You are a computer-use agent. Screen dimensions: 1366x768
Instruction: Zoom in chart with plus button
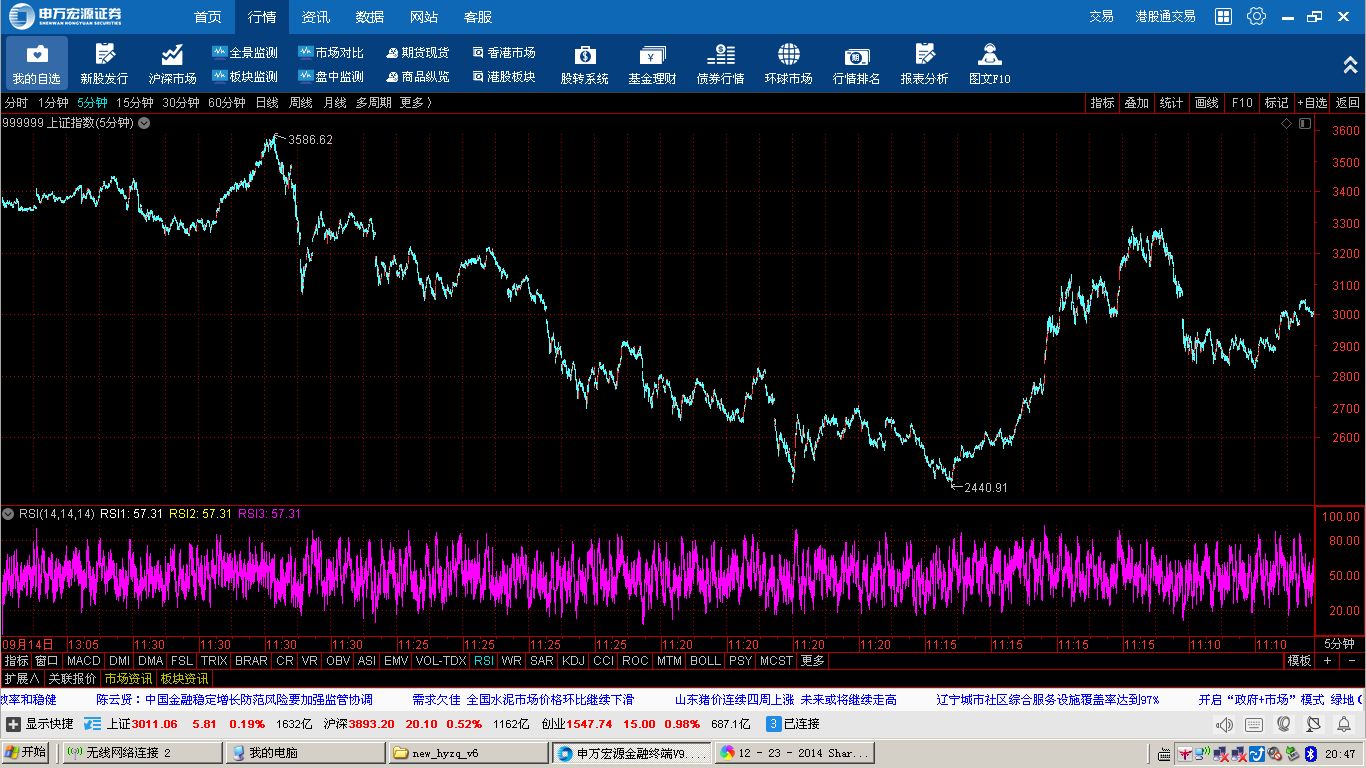pyautogui.click(x=1328, y=661)
